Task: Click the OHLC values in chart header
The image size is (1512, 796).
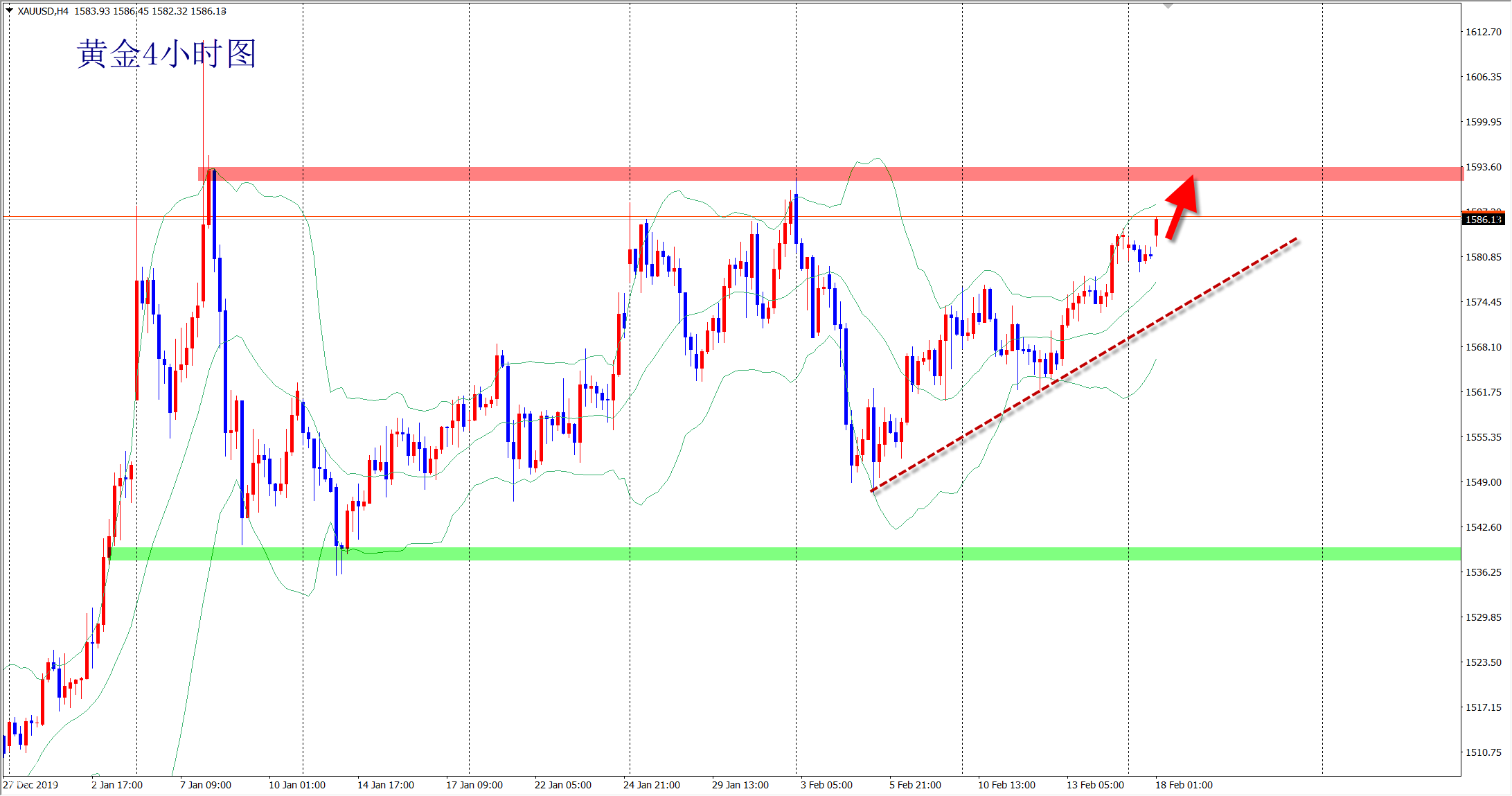Action: click(x=150, y=11)
